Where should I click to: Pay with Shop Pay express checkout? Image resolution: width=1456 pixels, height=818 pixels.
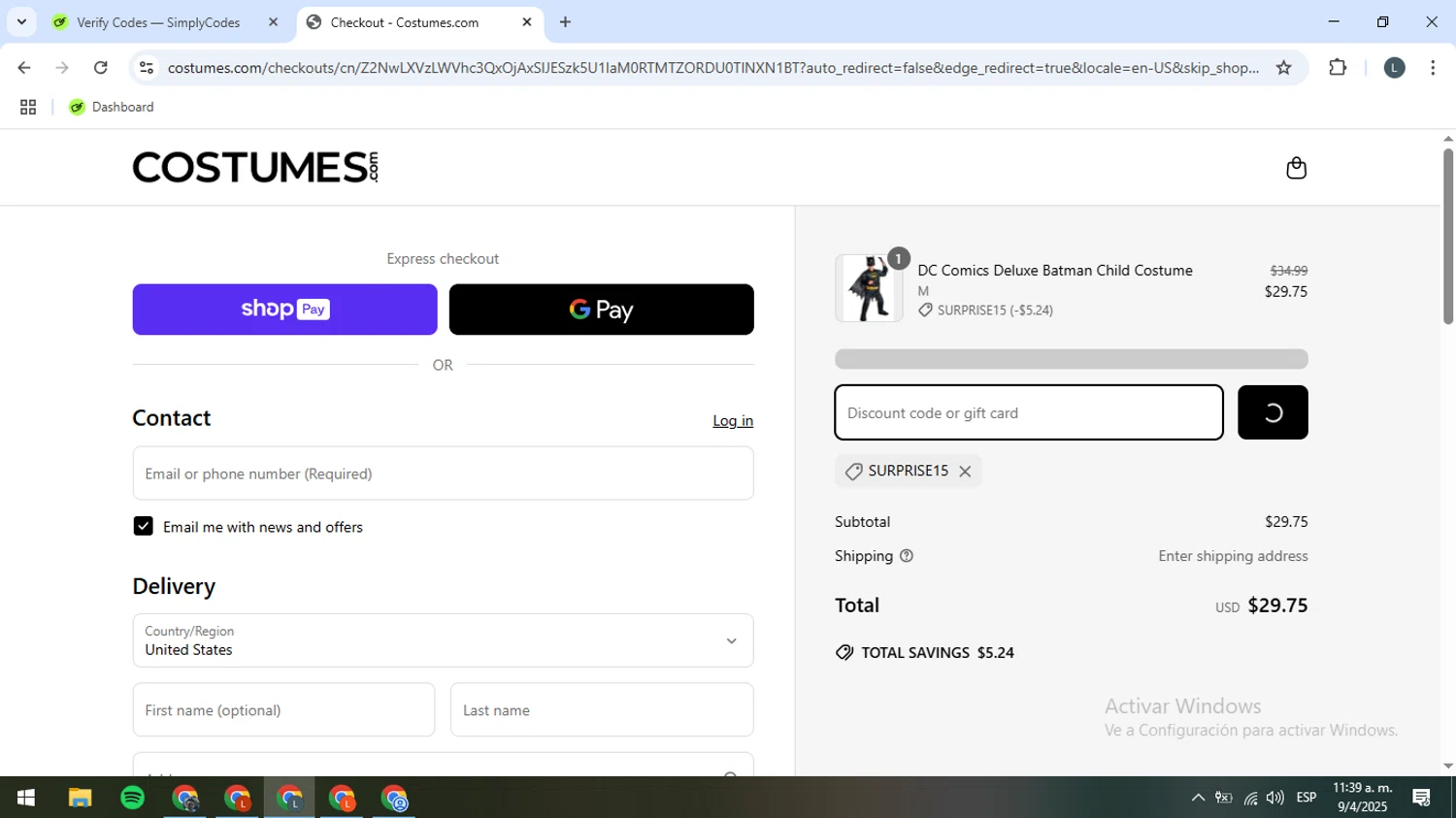pyautogui.click(x=284, y=310)
